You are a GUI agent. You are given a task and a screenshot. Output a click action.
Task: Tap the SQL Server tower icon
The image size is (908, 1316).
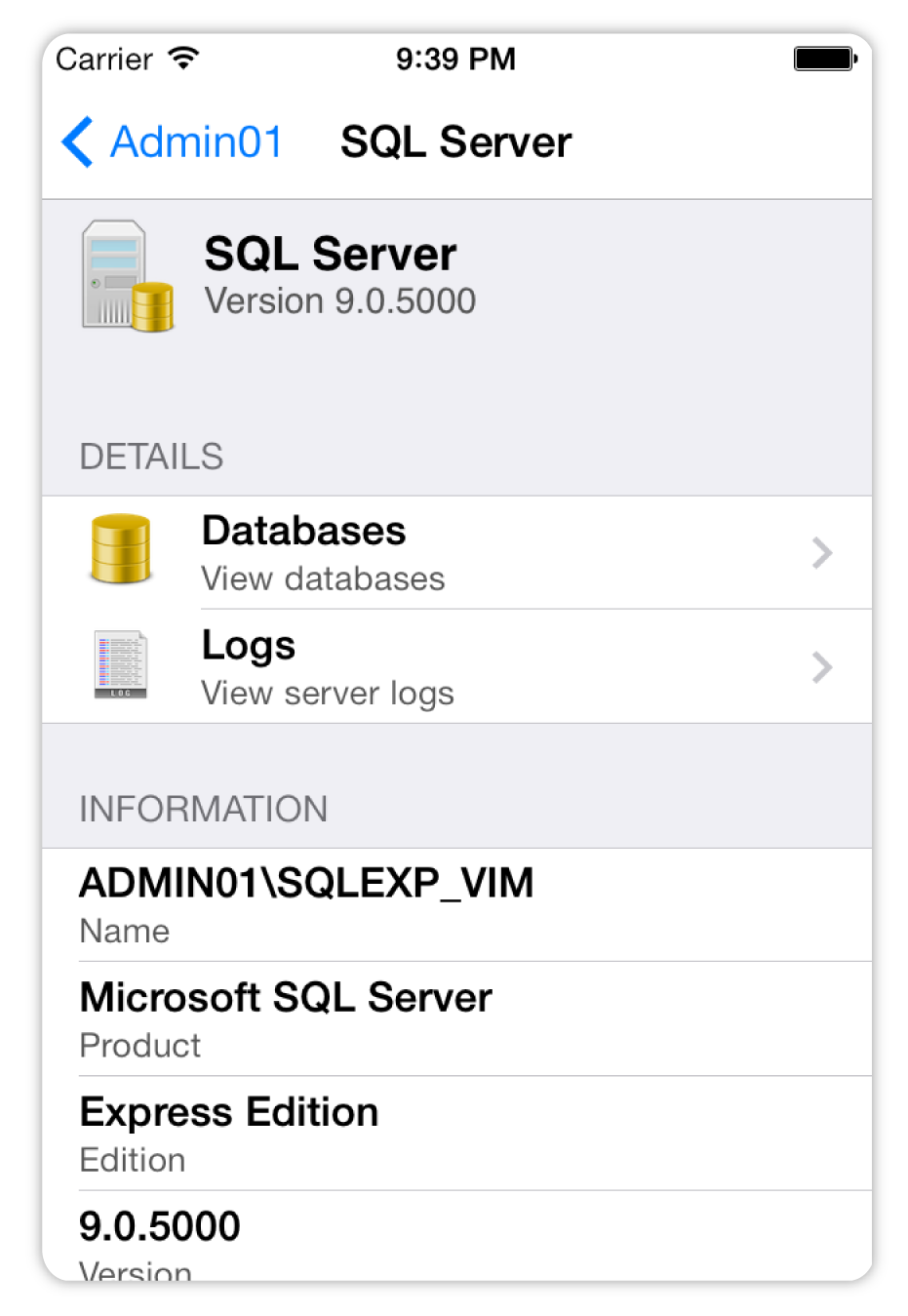[x=128, y=276]
